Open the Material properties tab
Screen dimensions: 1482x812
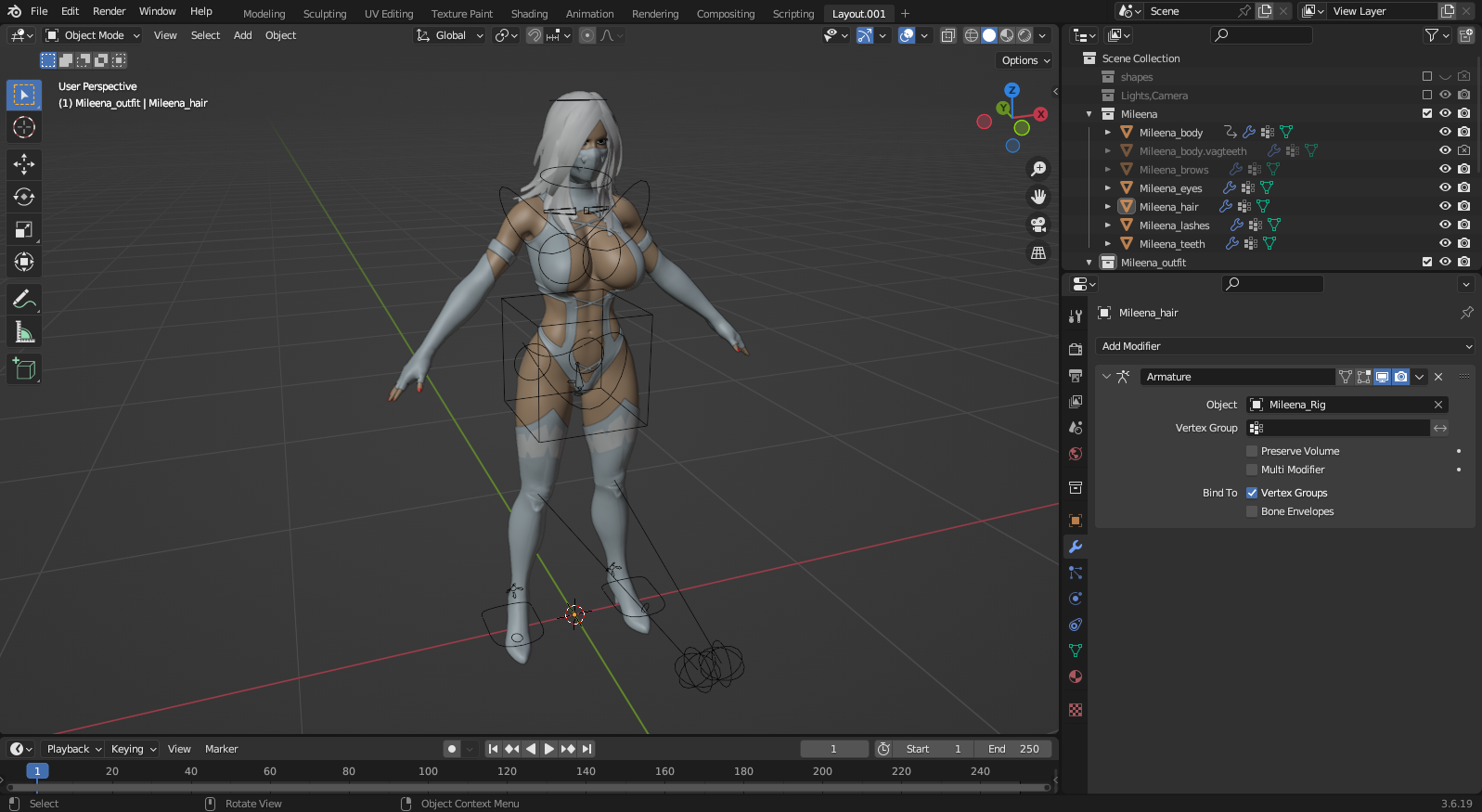[x=1076, y=677]
